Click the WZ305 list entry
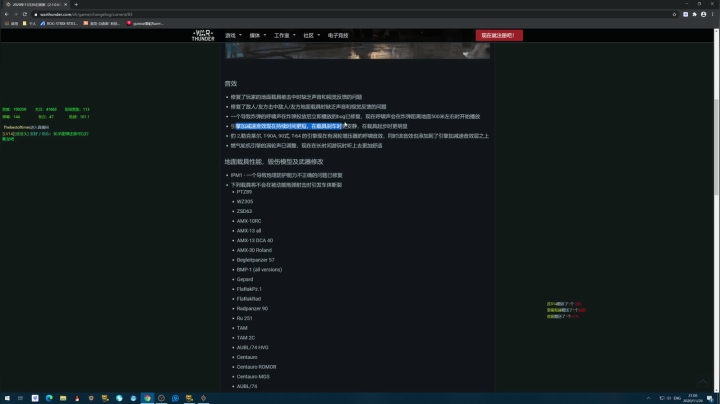Screen dimensions: 720x404 tap(245, 202)
